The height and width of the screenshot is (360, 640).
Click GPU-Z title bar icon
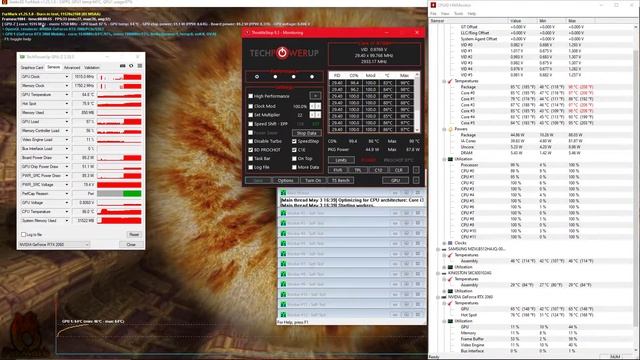[22, 57]
